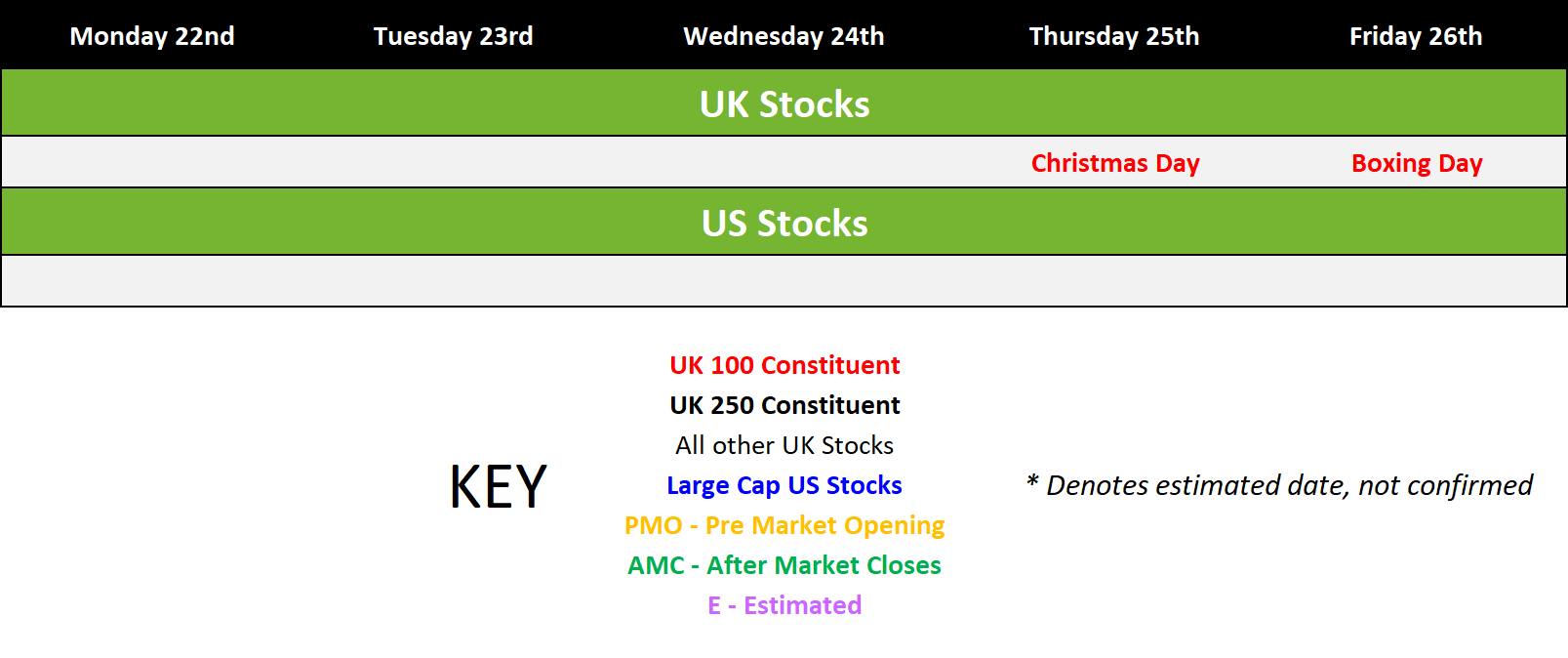Select the Boxing Day entry
1568x658 pixels.
pyautogui.click(x=1417, y=163)
